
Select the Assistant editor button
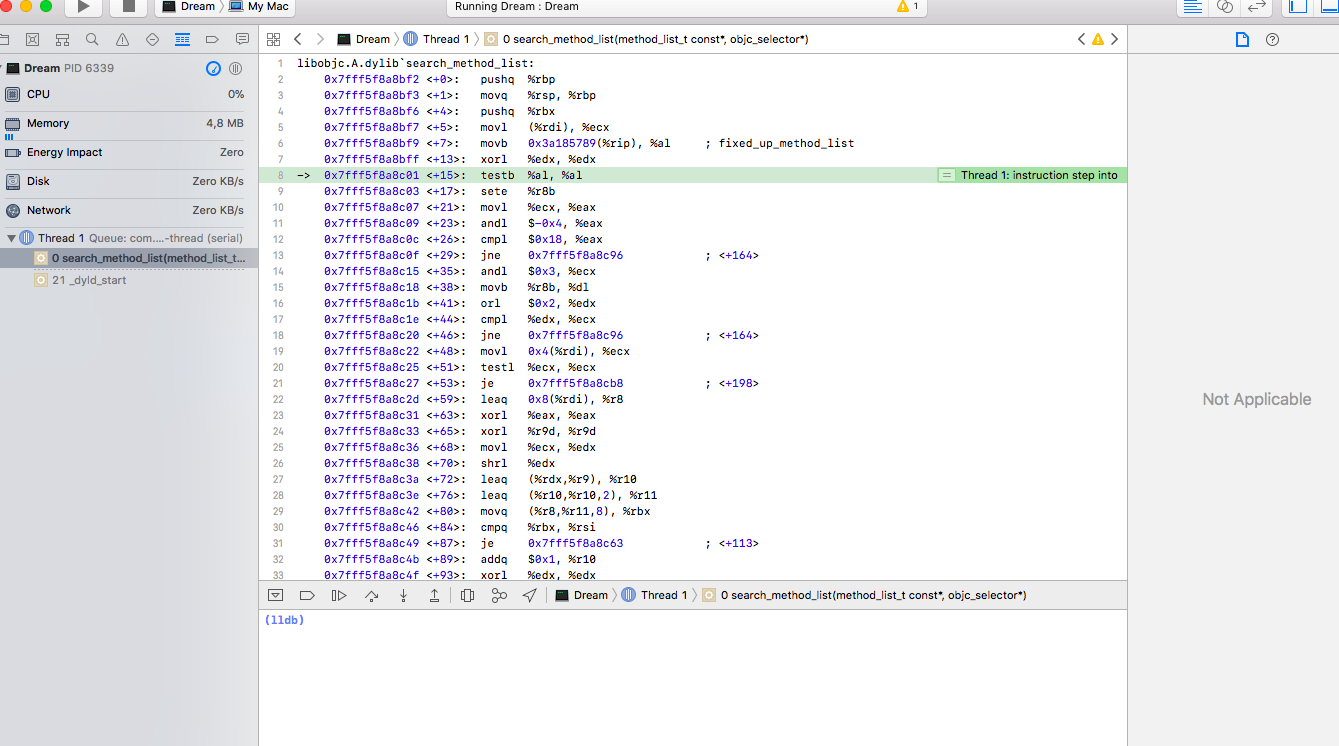1224,6
